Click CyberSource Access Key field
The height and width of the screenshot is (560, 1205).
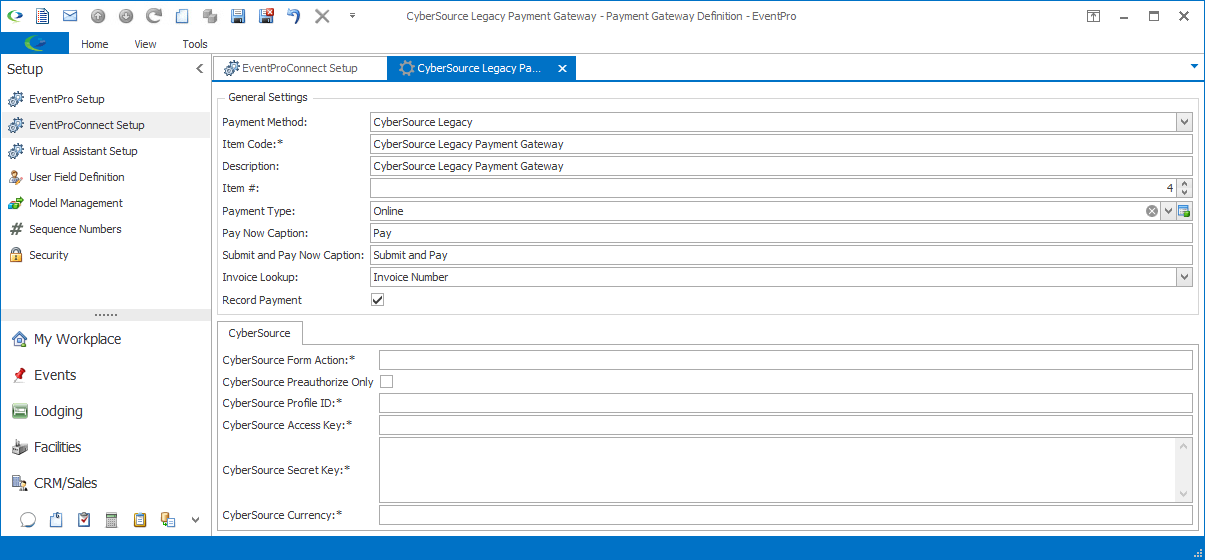point(786,425)
